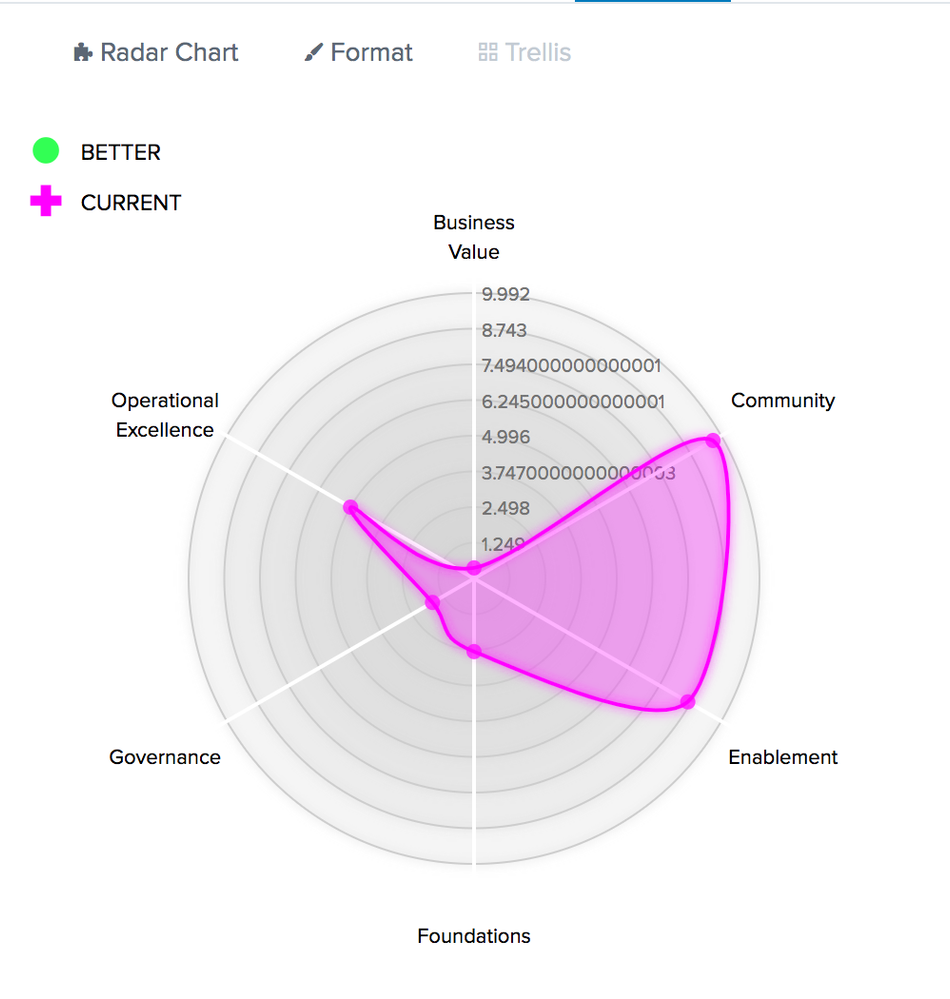
Task: Toggle the CURRENT series label
Action: [x=131, y=202]
